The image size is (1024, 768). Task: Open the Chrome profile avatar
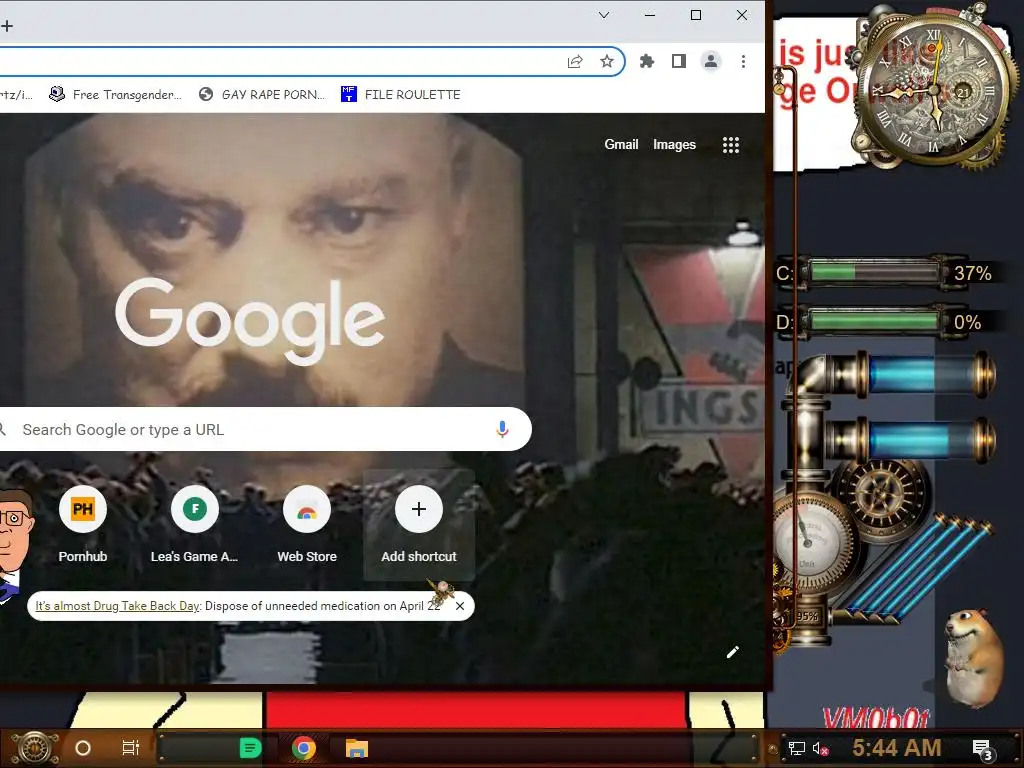coord(711,61)
